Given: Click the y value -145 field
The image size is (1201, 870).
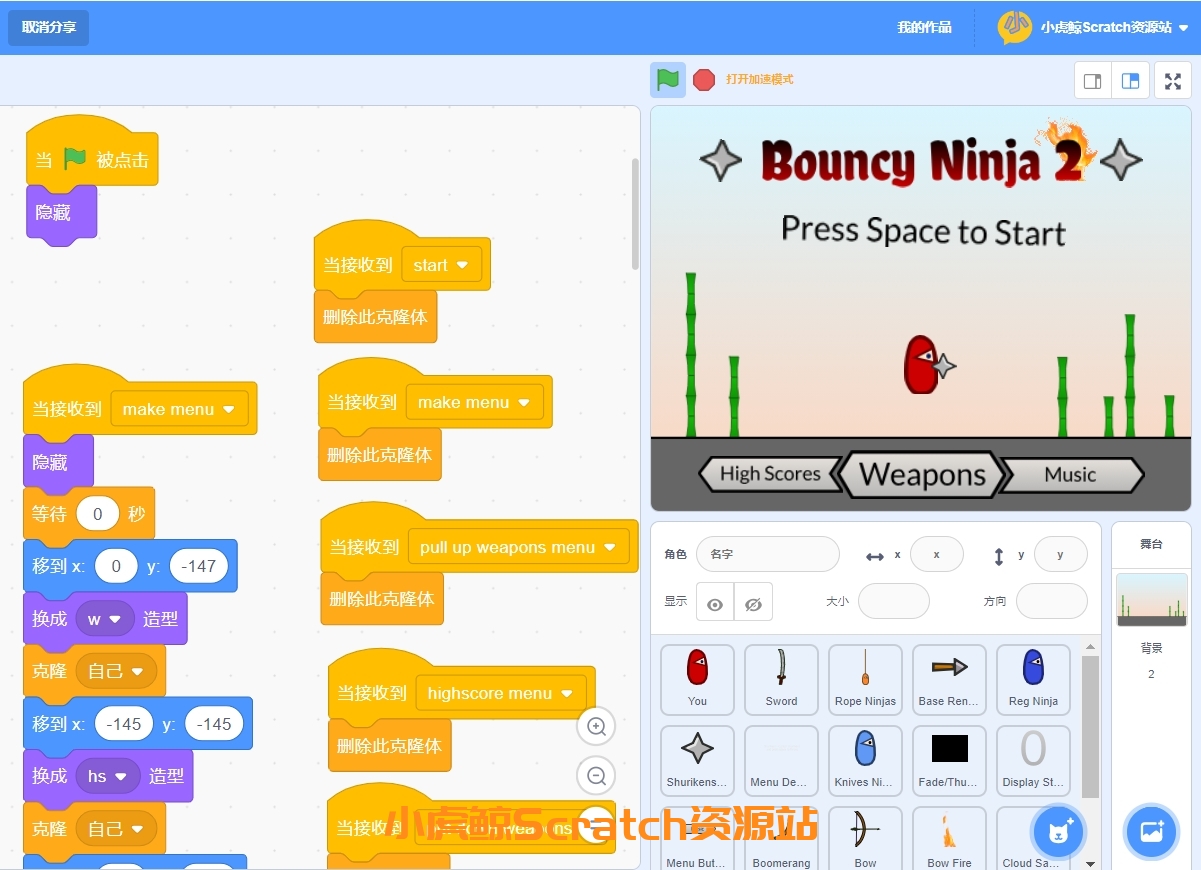Looking at the screenshot, I should click(214, 724).
